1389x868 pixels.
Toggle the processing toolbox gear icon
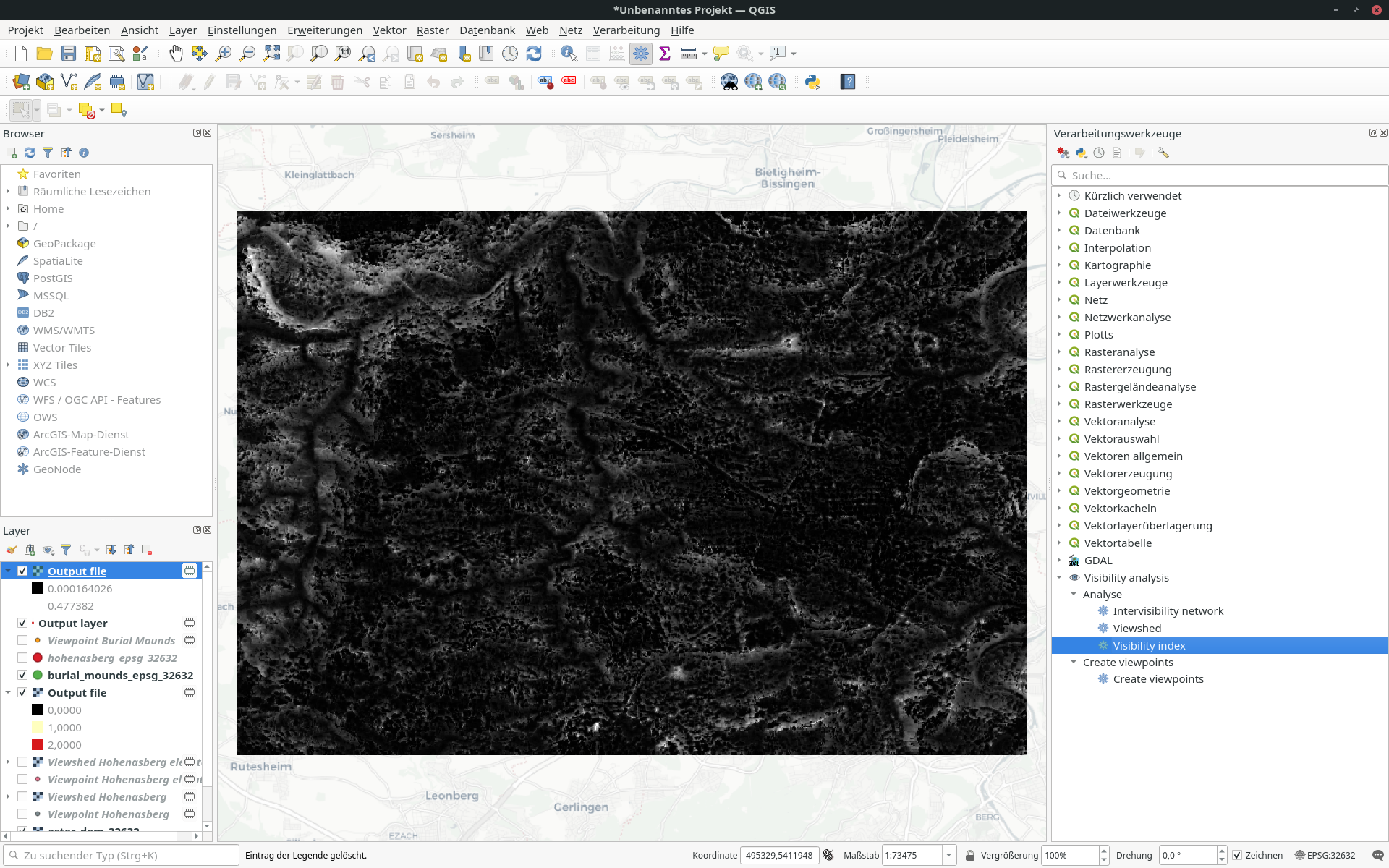pyautogui.click(x=641, y=54)
